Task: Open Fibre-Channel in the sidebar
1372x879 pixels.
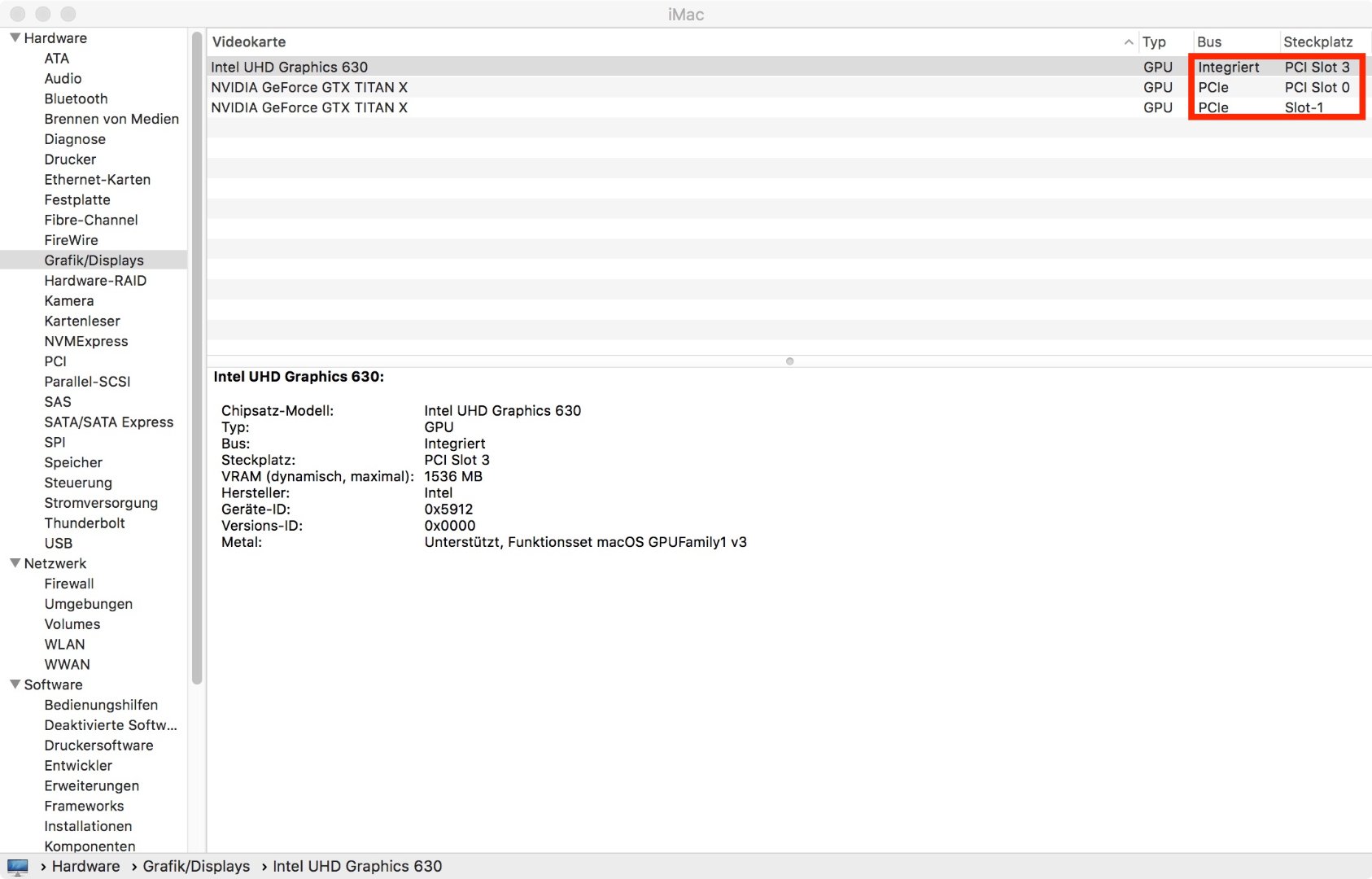Action: coord(91,220)
